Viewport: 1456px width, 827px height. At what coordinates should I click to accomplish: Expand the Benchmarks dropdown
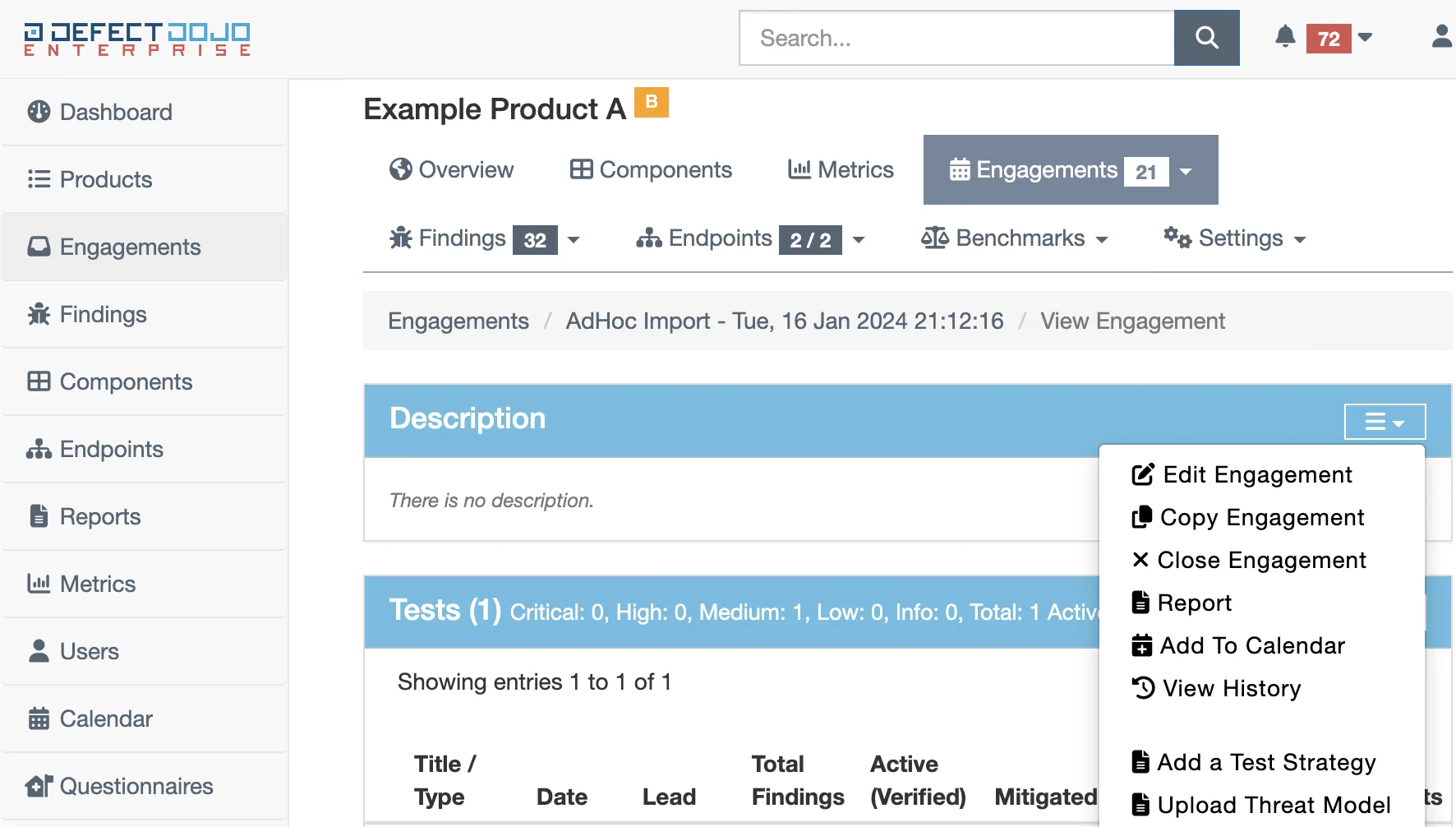(1015, 238)
